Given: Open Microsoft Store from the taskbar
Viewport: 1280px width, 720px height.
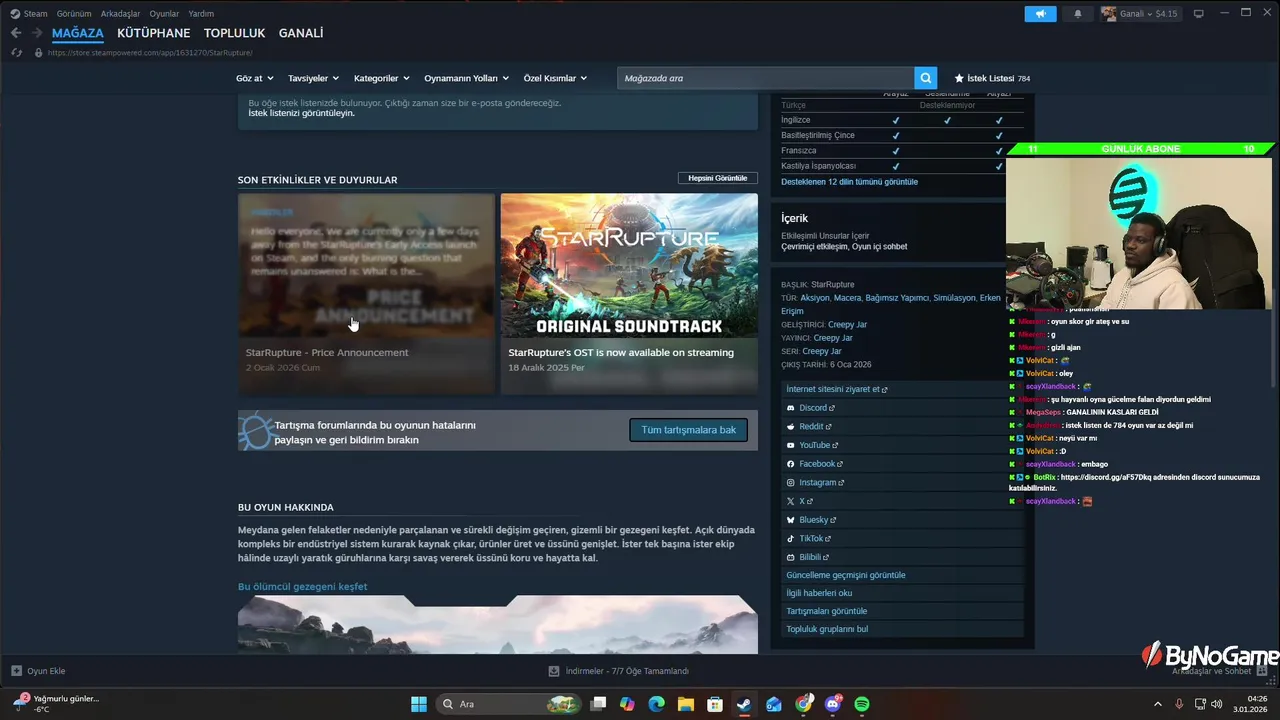Looking at the screenshot, I should pyautogui.click(x=715, y=704).
